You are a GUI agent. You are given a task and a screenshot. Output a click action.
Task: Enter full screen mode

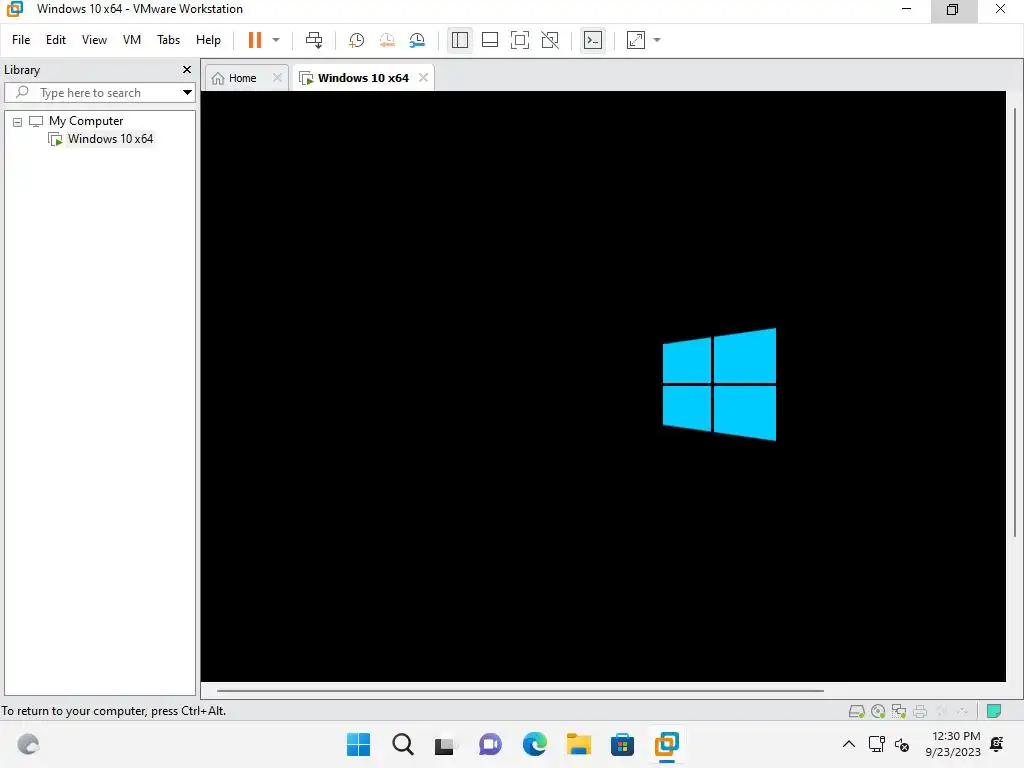pos(520,40)
